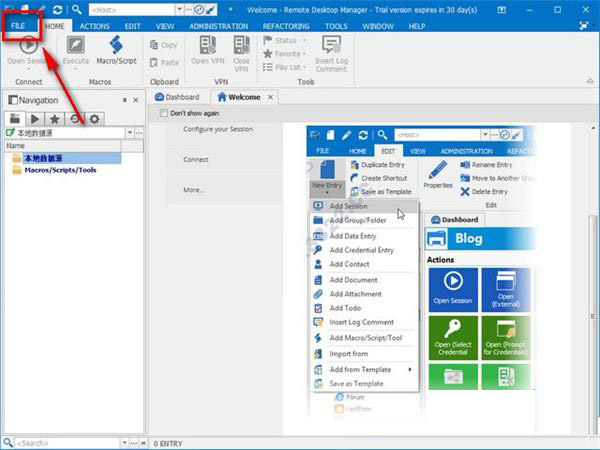Click the Search field at bottom left
The height and width of the screenshot is (450, 600).
pyautogui.click(x=45, y=442)
